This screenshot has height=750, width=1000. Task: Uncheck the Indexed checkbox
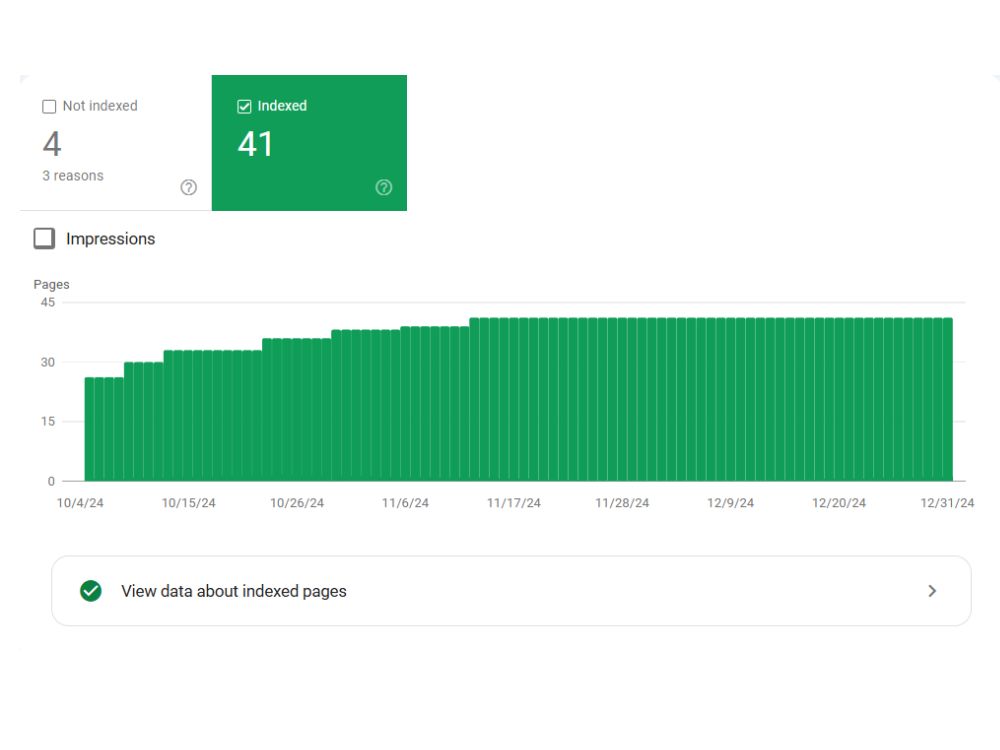244,107
